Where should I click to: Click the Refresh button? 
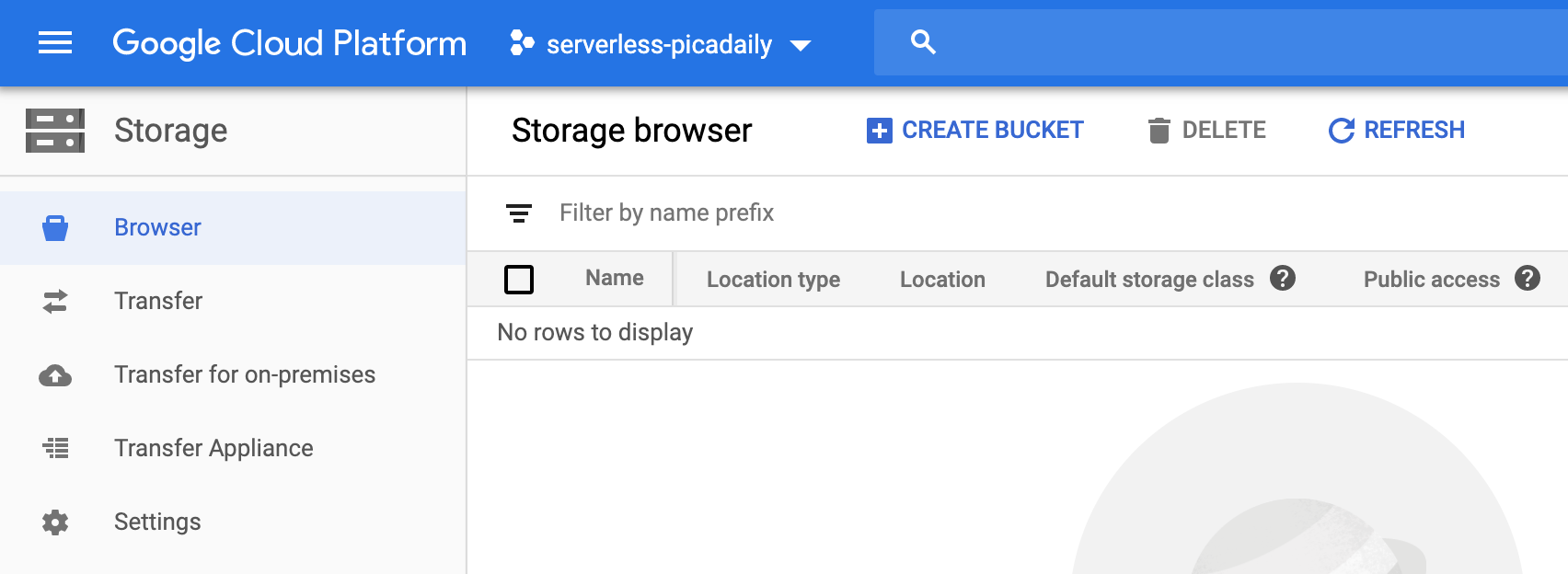1396,131
